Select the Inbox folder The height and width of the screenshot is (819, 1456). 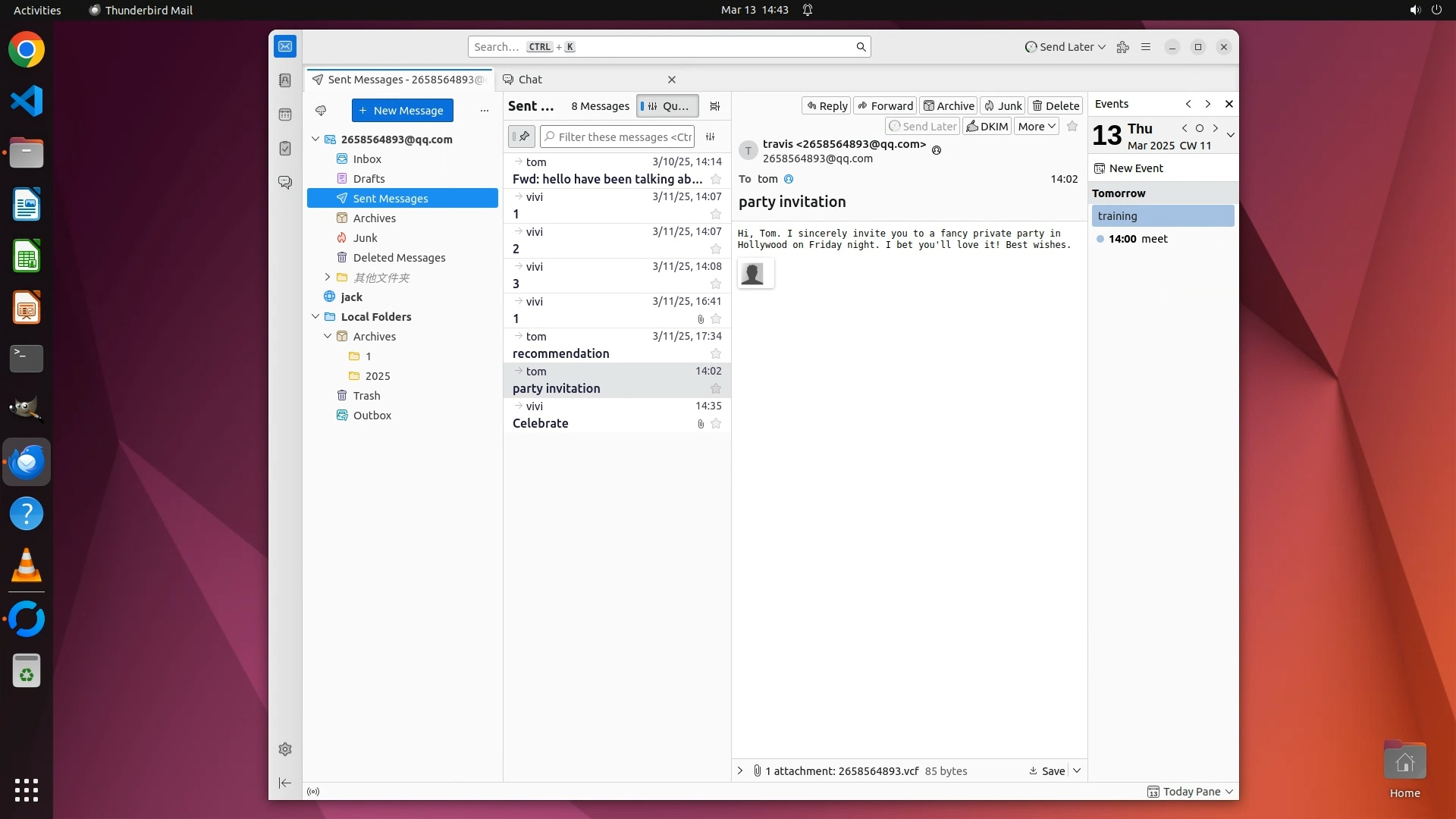coord(367,159)
